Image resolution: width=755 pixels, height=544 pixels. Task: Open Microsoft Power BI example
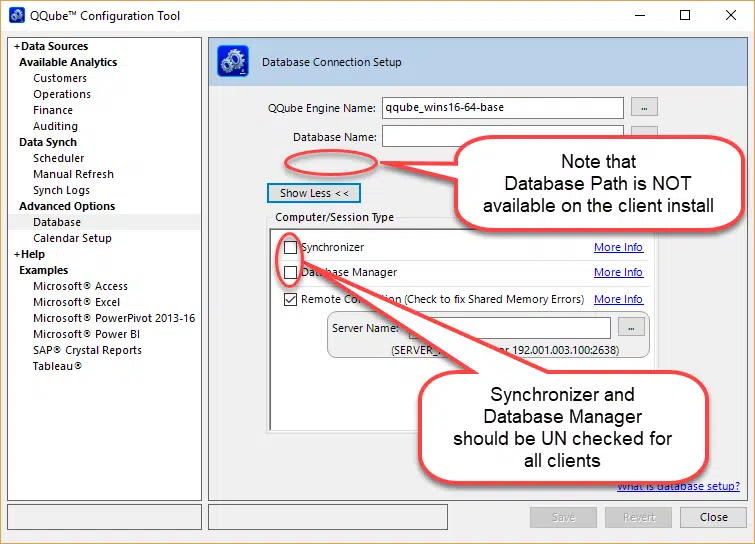pos(86,334)
